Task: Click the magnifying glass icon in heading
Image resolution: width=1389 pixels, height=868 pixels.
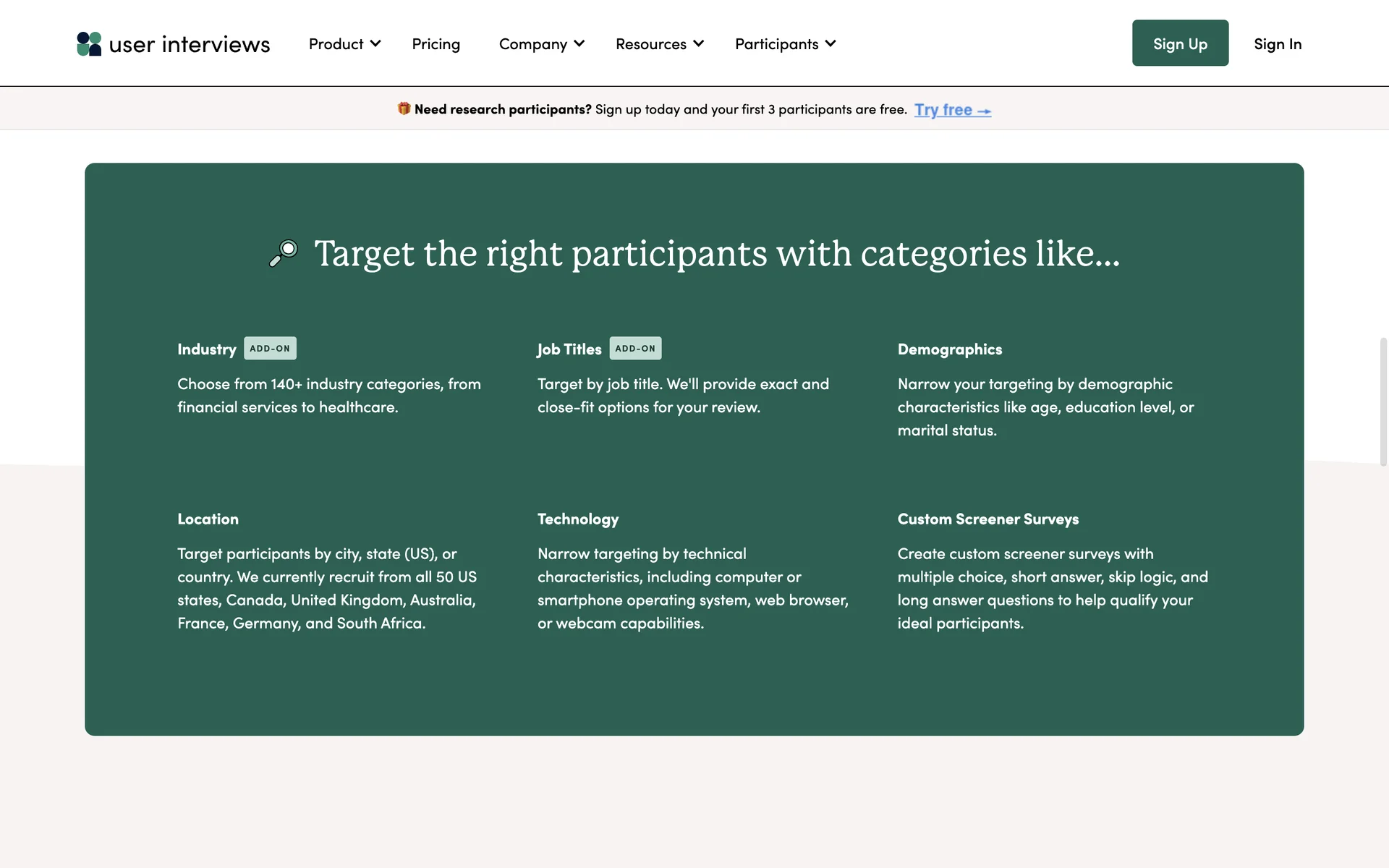Action: coord(284,253)
